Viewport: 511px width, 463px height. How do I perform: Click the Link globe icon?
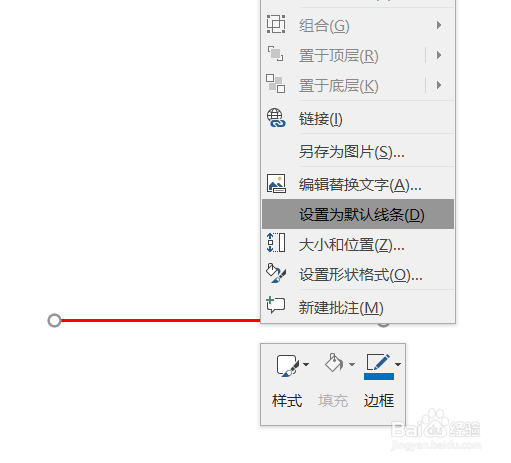pos(276,118)
